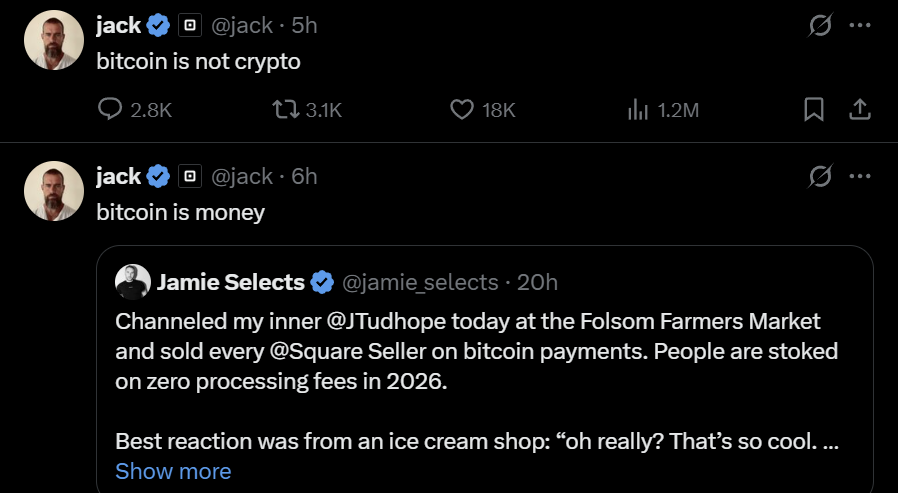Reply to the 'bitcoin is not crypto' post
The width and height of the screenshot is (898, 493).
click(x=111, y=110)
